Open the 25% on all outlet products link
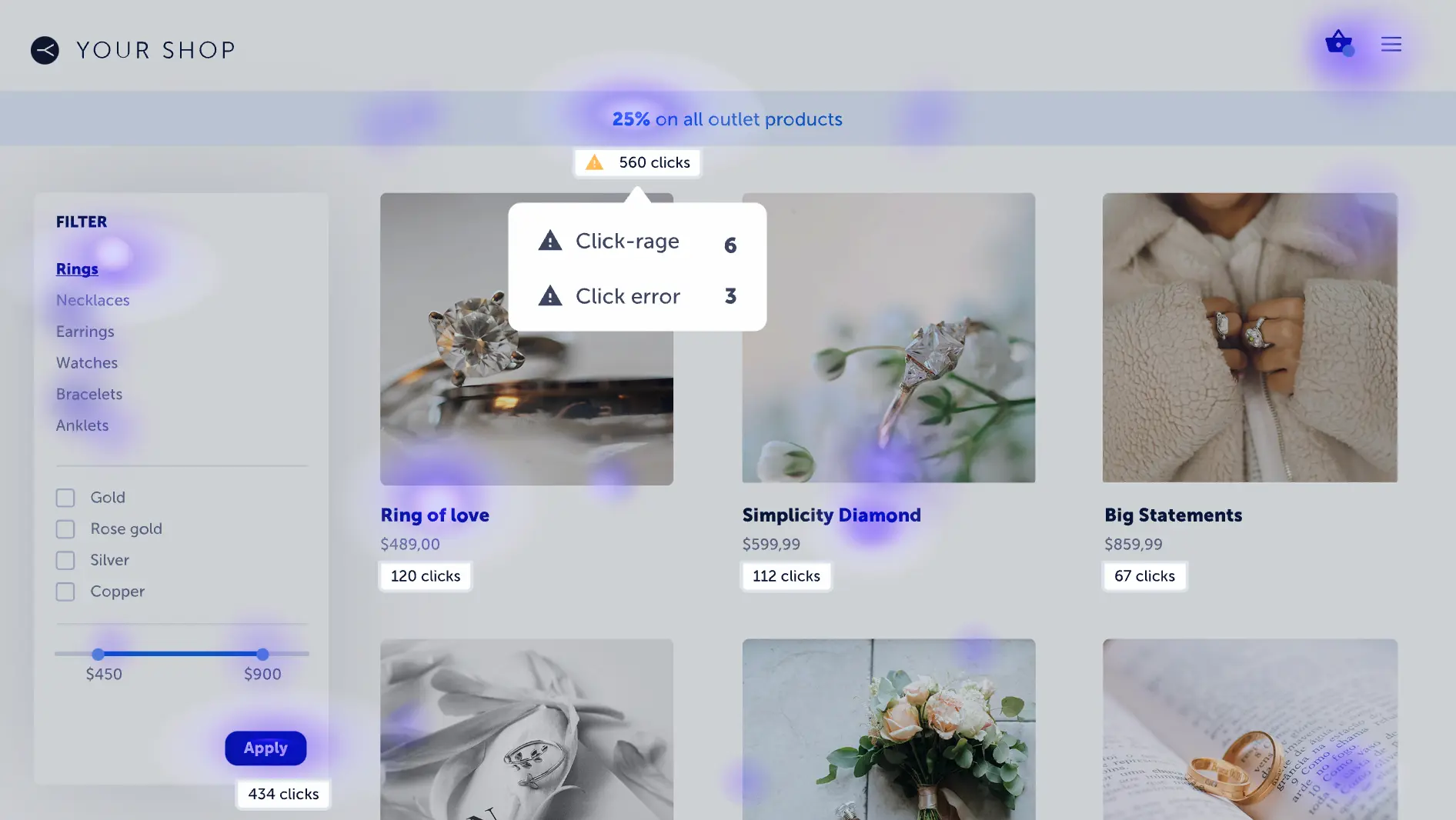This screenshot has width=1456, height=820. (727, 119)
